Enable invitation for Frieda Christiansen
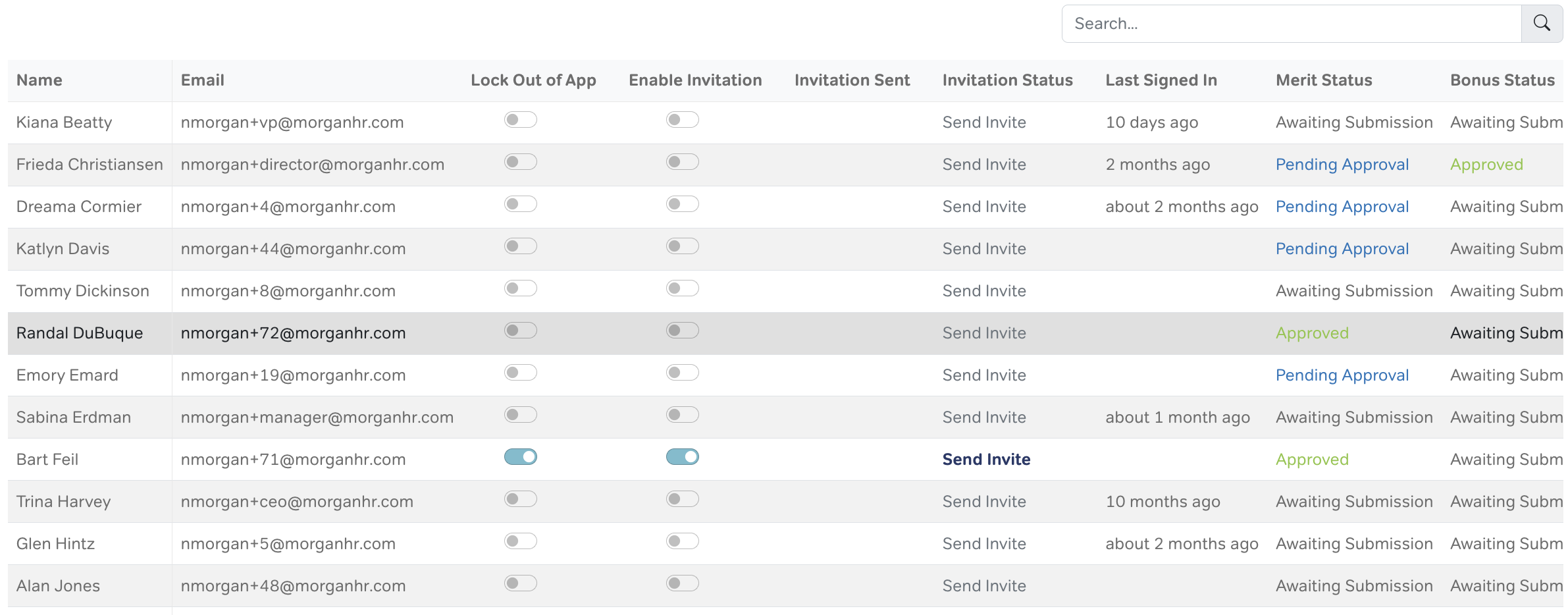The height and width of the screenshot is (615, 1568). pos(682,162)
